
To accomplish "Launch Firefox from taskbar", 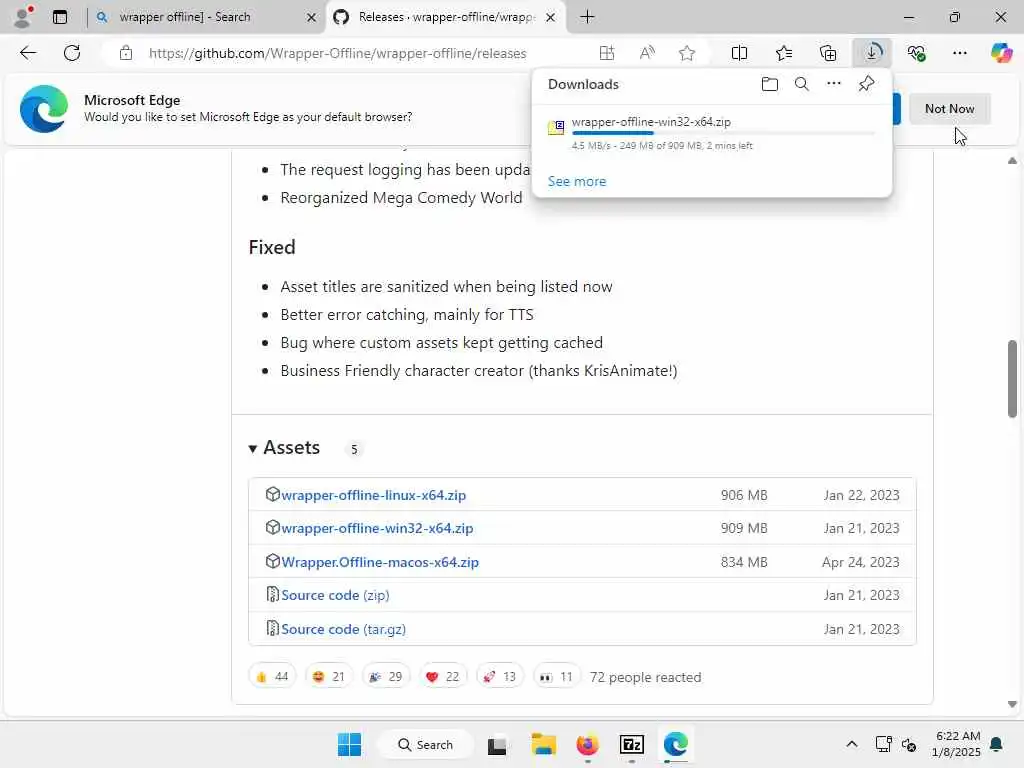I will 587,744.
